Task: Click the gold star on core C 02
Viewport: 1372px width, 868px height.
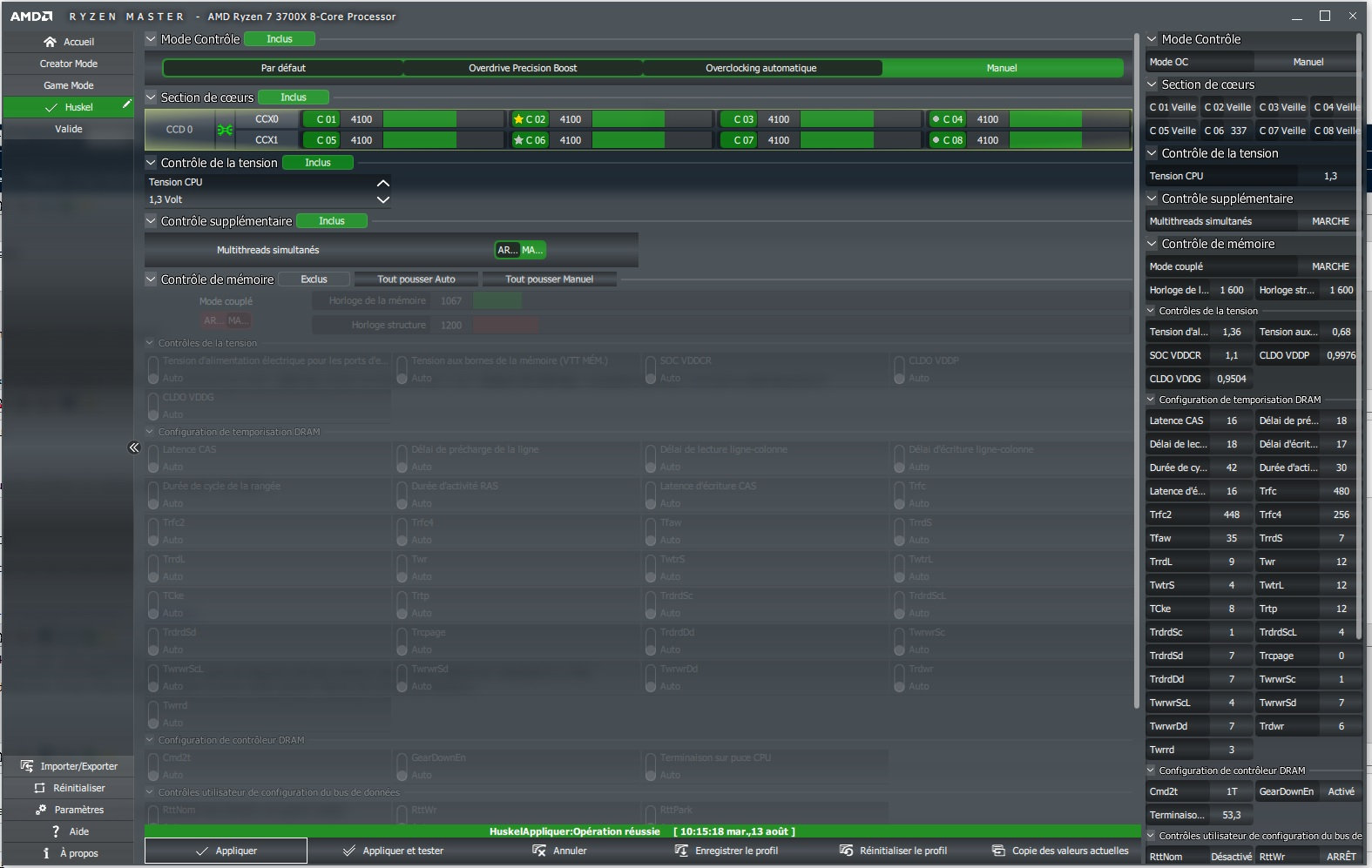Action: point(518,119)
